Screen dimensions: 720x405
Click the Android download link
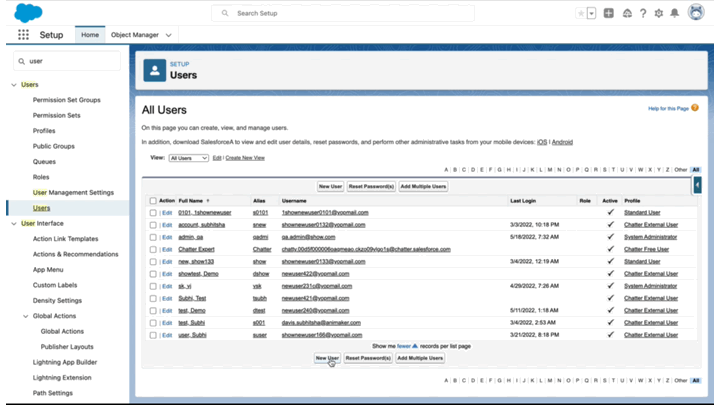click(x=562, y=142)
